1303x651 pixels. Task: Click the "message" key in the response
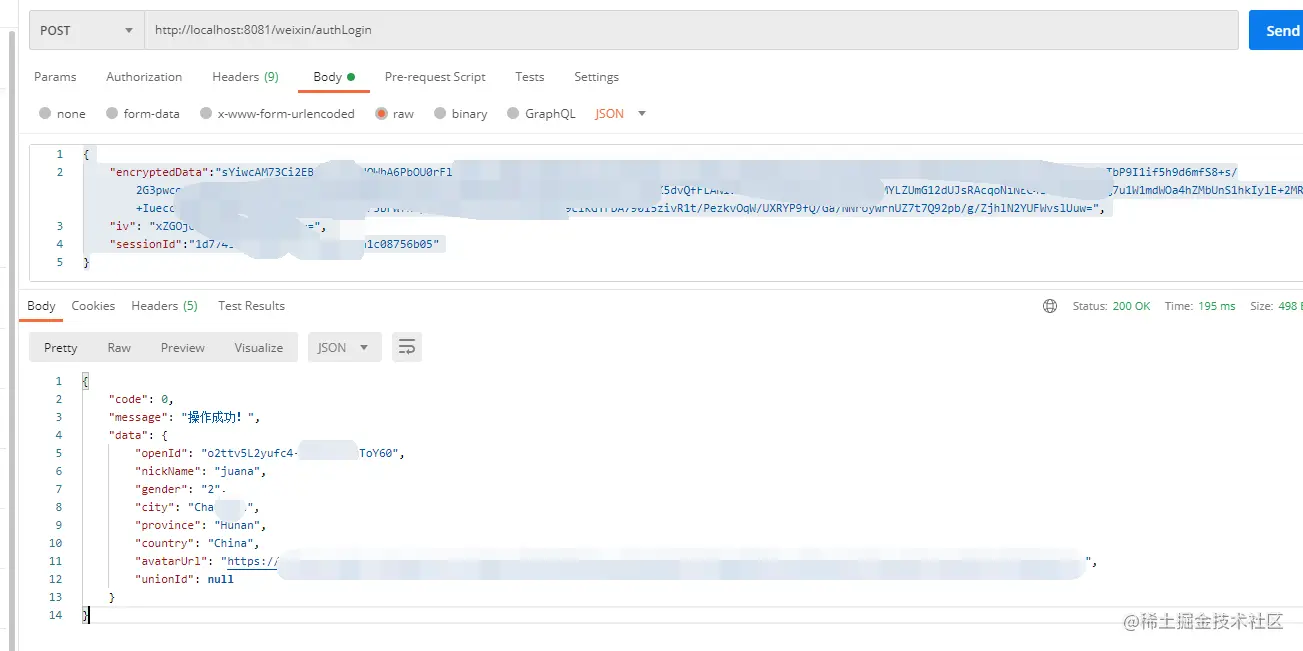coord(138,417)
